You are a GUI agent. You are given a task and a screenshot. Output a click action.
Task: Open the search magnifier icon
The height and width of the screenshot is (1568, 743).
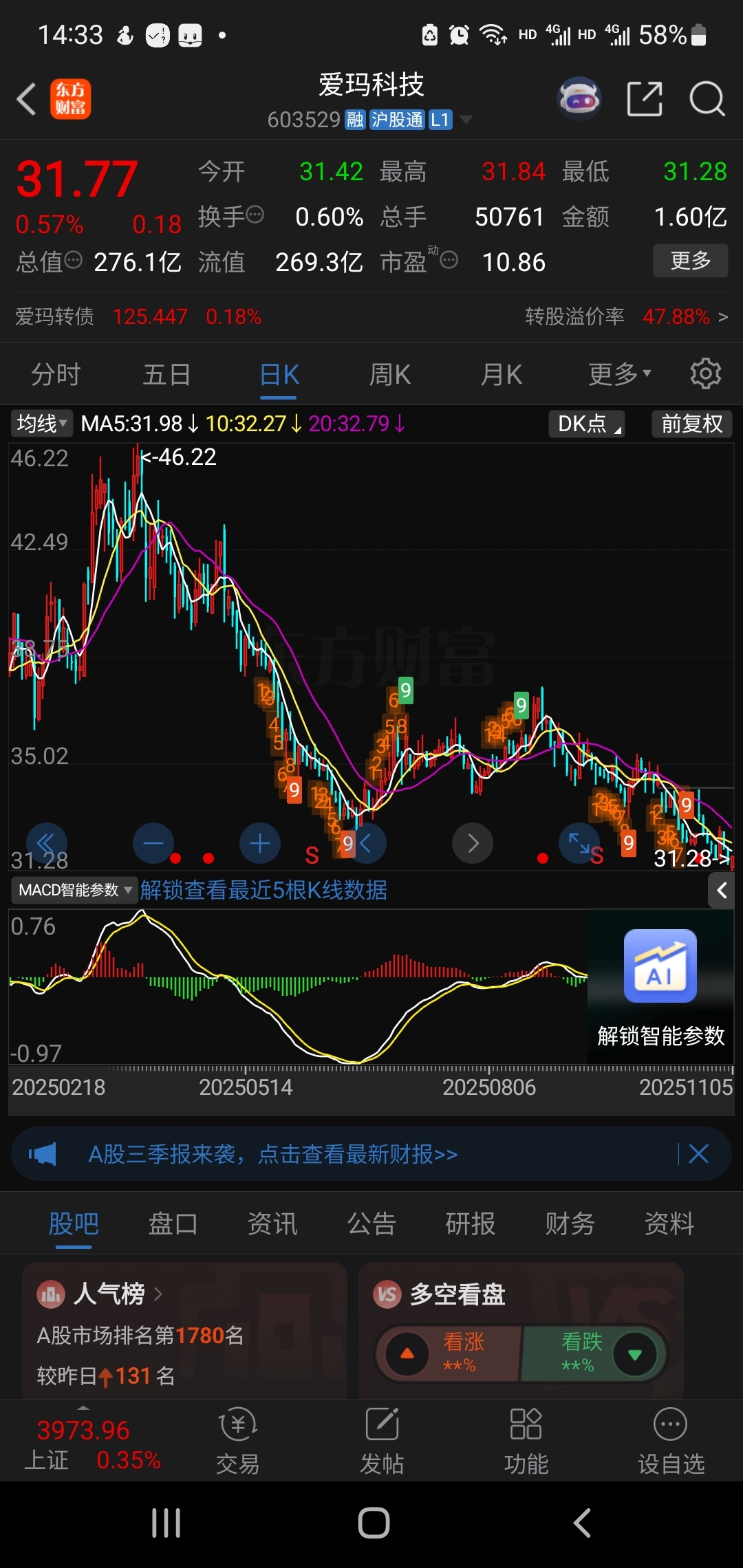tap(707, 99)
